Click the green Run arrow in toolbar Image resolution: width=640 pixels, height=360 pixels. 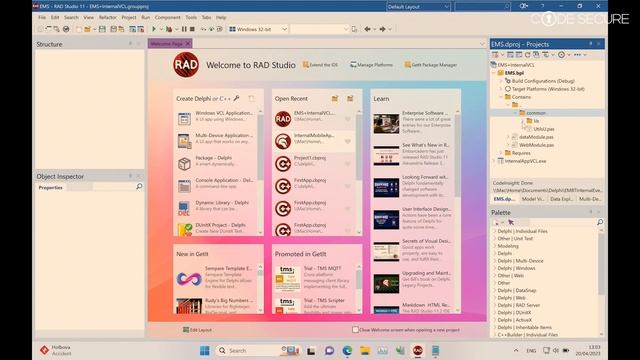[x=154, y=29]
